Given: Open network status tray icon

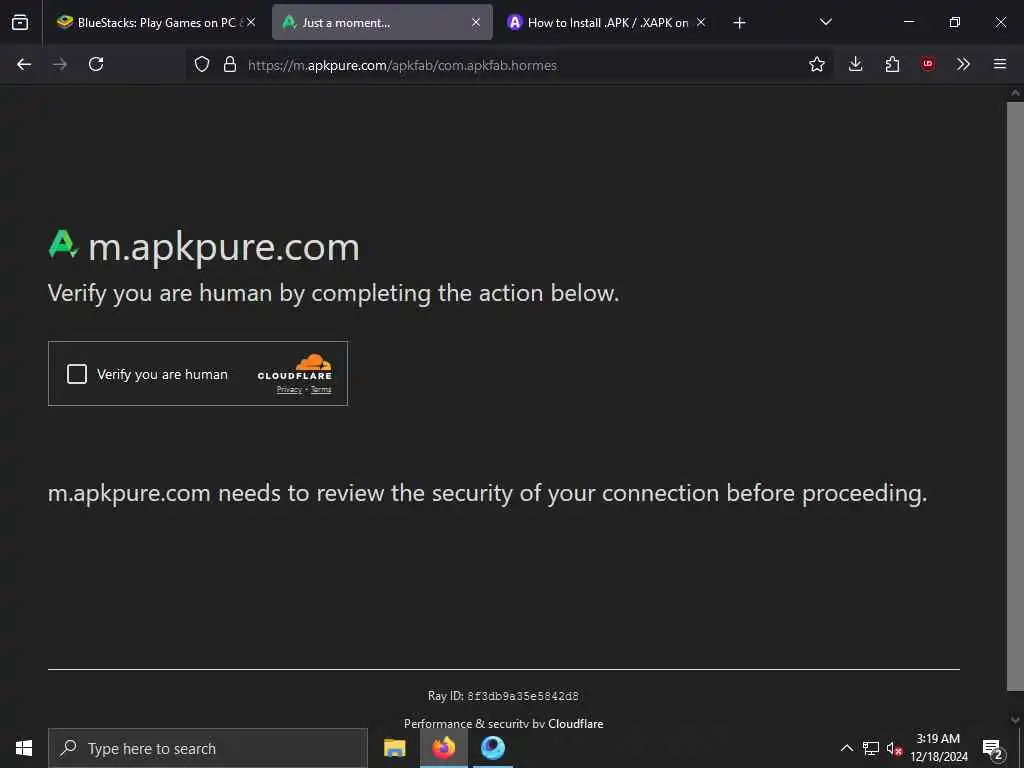Looking at the screenshot, I should point(871,748).
